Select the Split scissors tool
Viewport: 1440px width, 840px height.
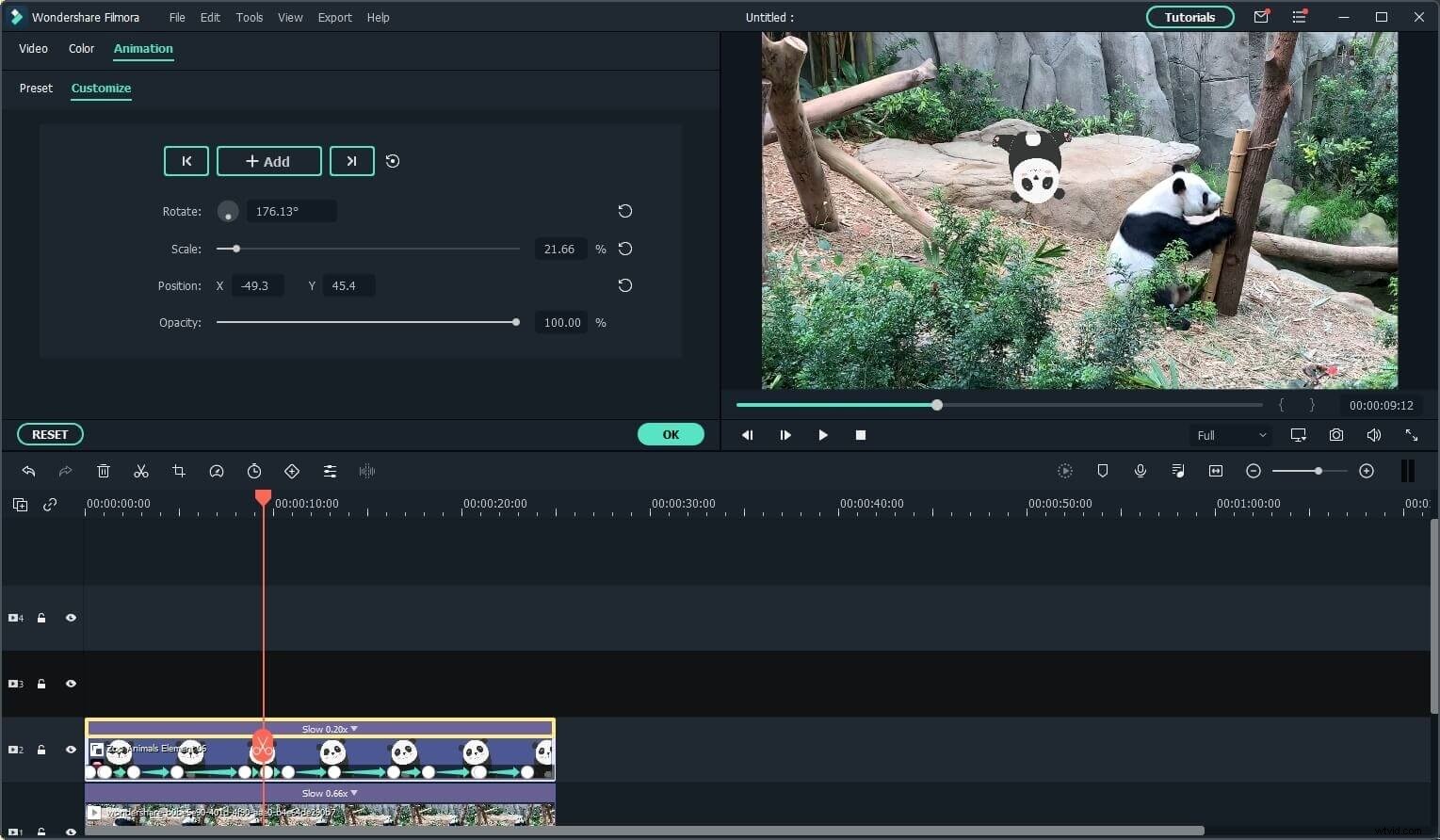tap(141, 471)
